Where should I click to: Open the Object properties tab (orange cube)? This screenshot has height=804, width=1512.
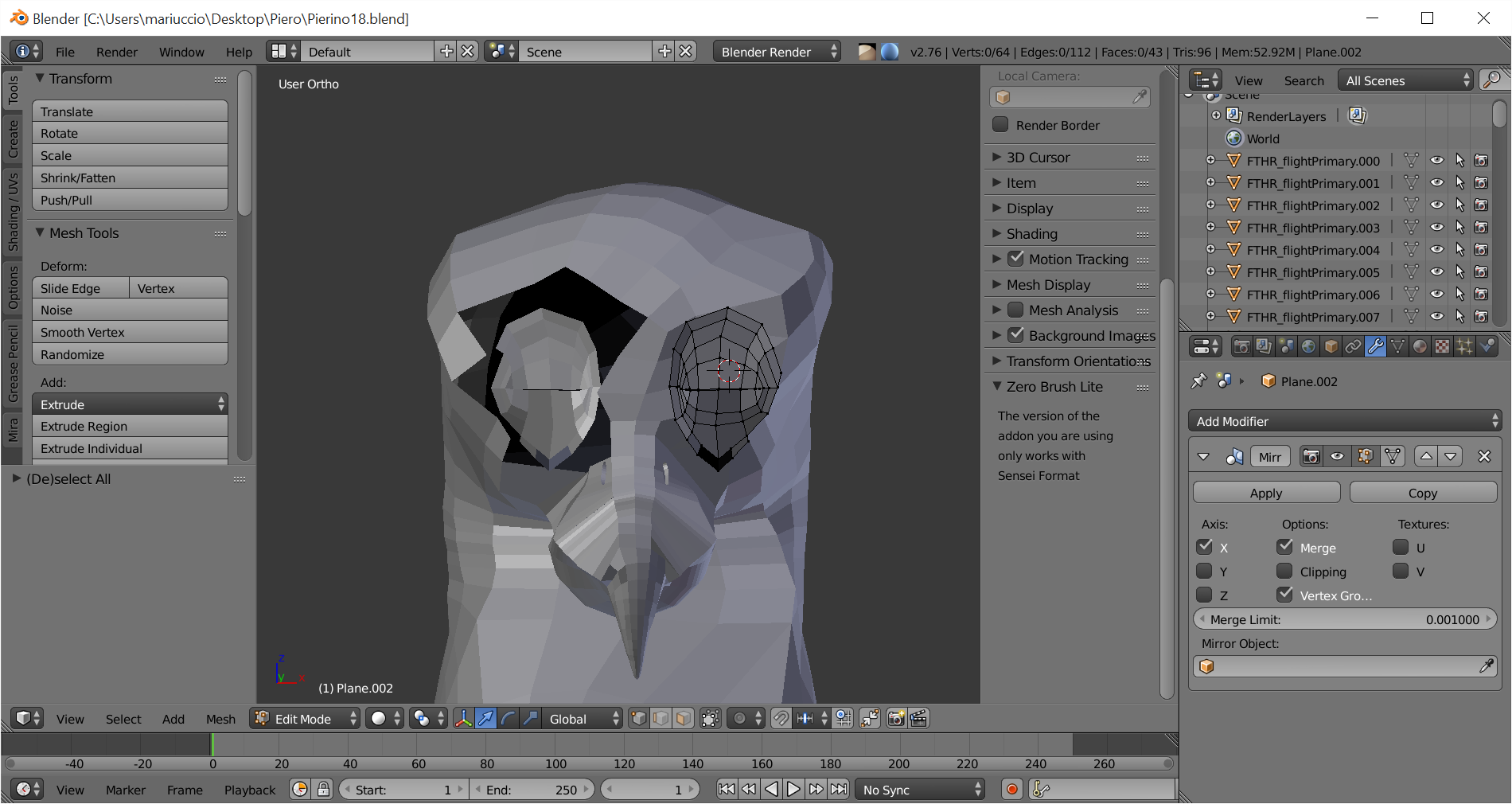coord(1331,346)
